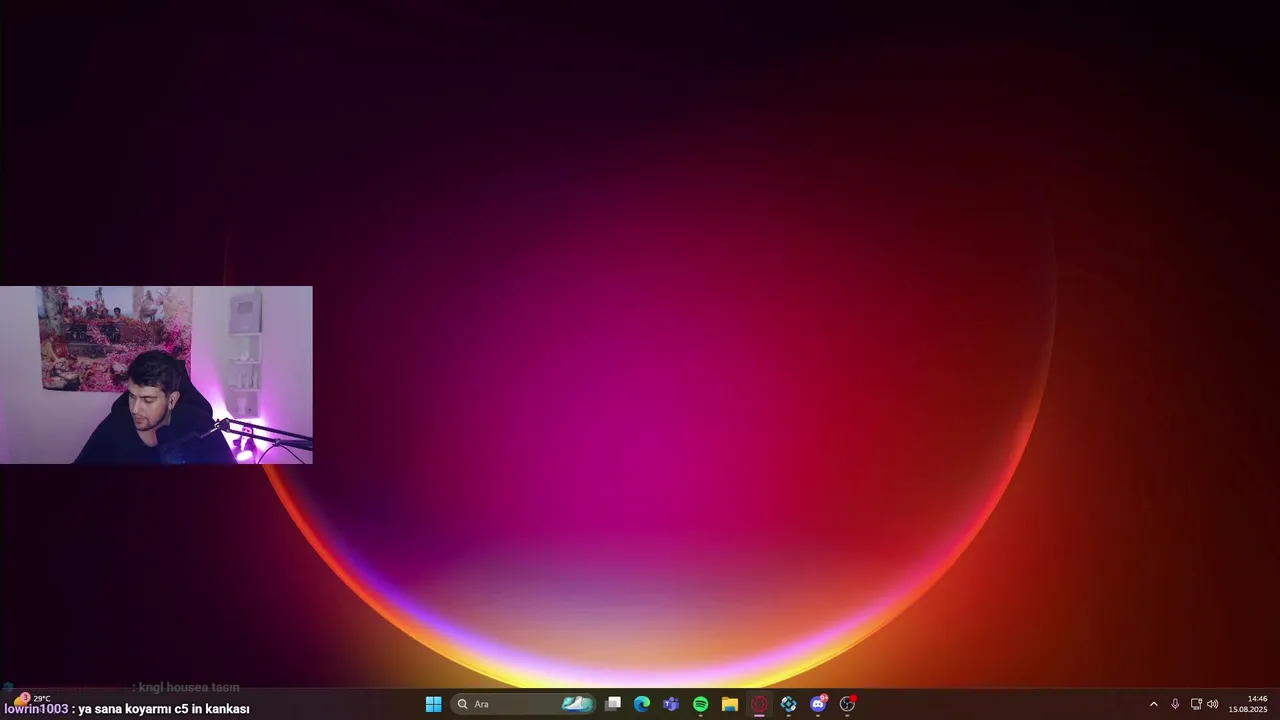Click the search highlight image in Ara box
This screenshot has height=720, width=1280.
pyautogui.click(x=577, y=704)
